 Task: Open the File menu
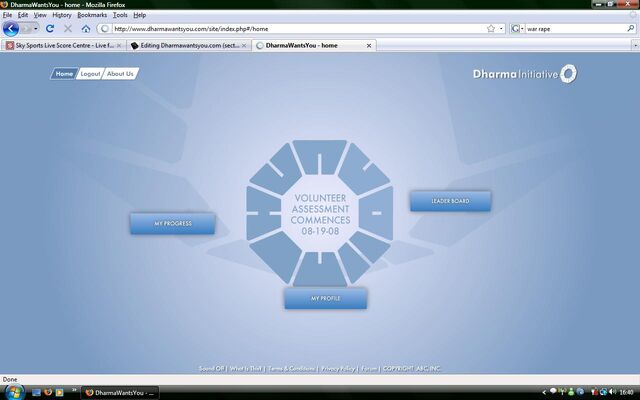pos(7,15)
